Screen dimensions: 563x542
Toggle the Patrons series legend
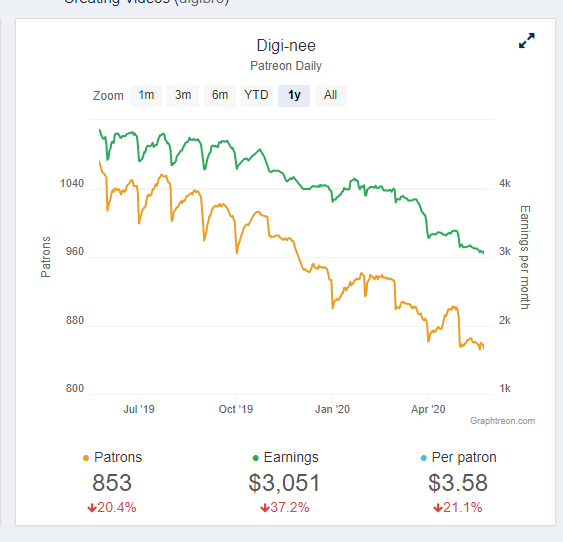pyautogui.click(x=112, y=457)
